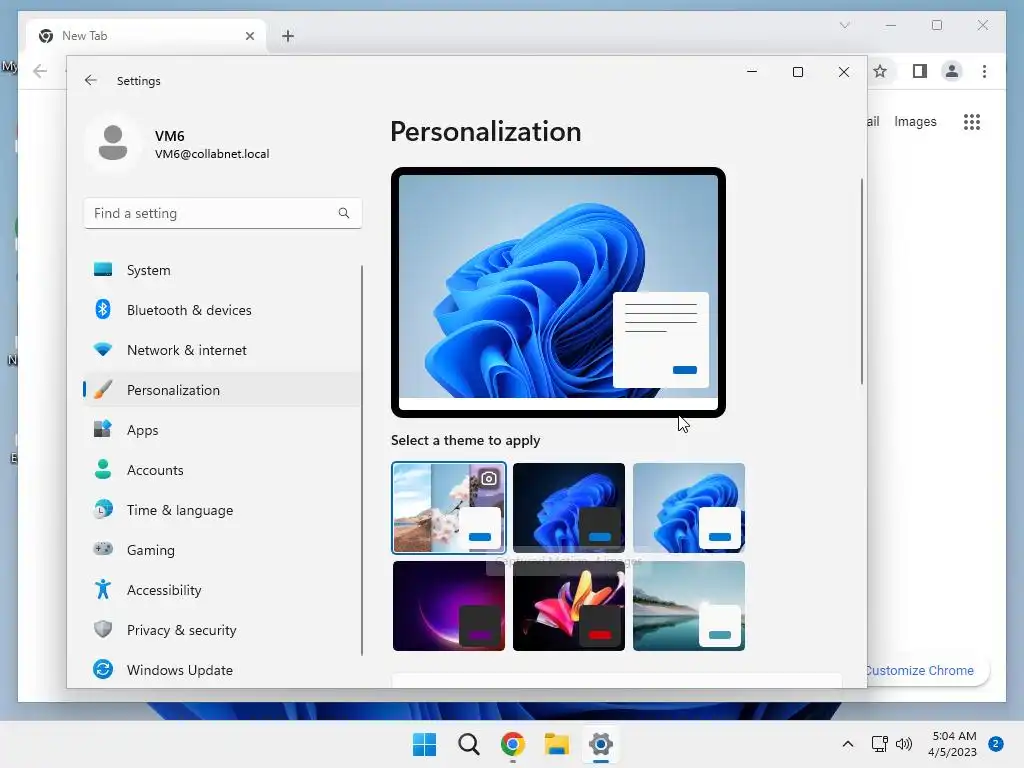Close the Settings window
The width and height of the screenshot is (1024, 768).
point(844,72)
